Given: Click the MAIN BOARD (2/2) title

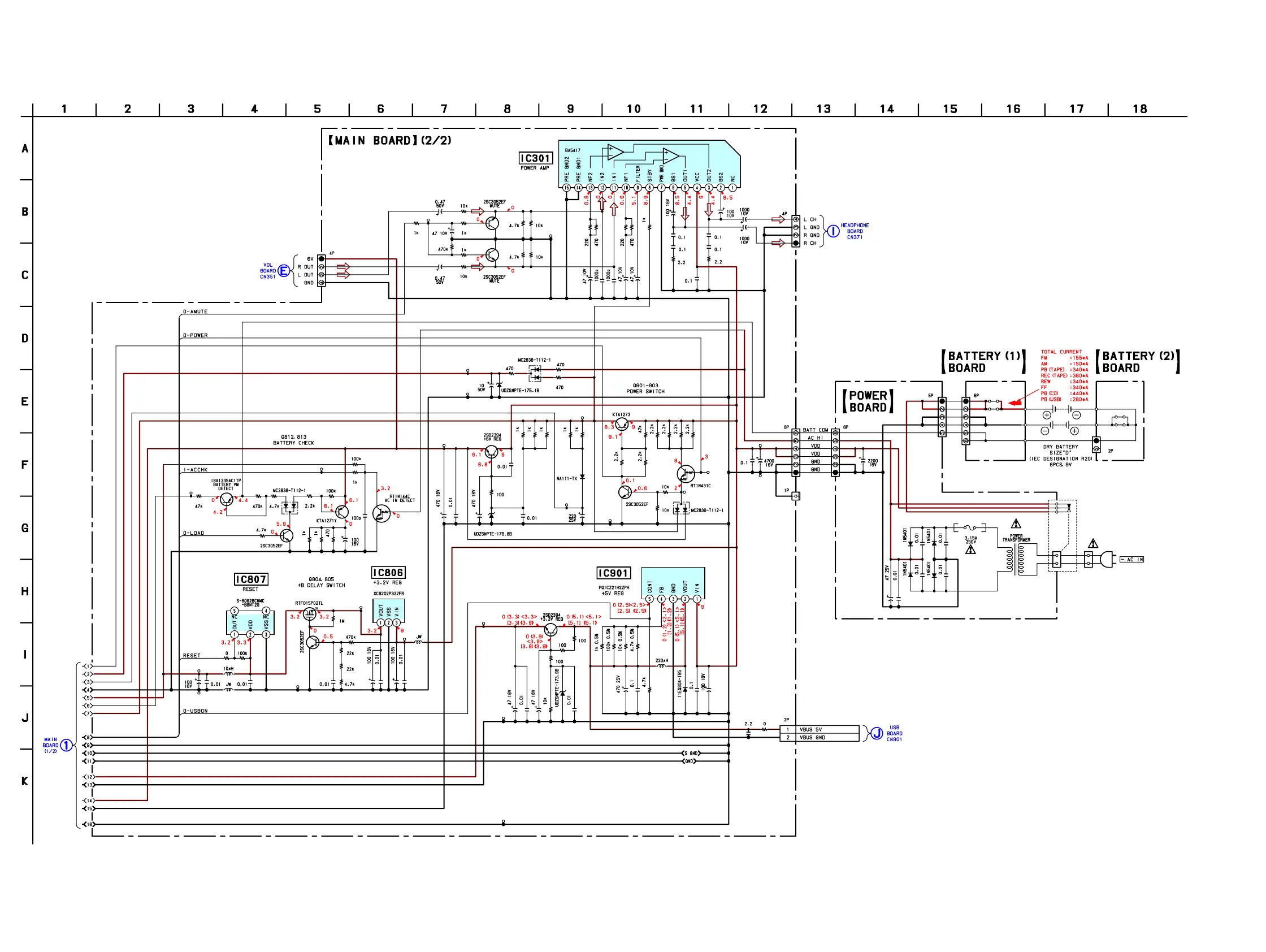Looking at the screenshot, I should coord(390,140).
